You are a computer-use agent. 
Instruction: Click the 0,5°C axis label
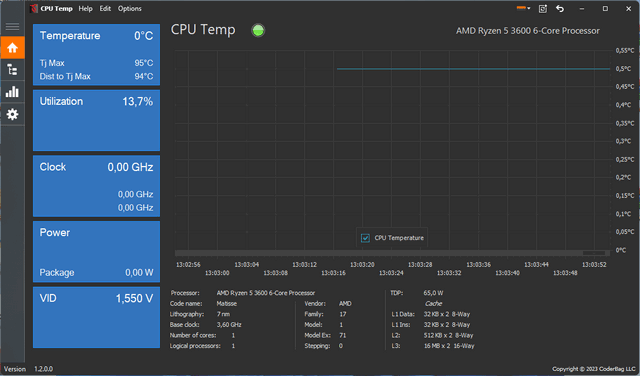click(x=623, y=69)
